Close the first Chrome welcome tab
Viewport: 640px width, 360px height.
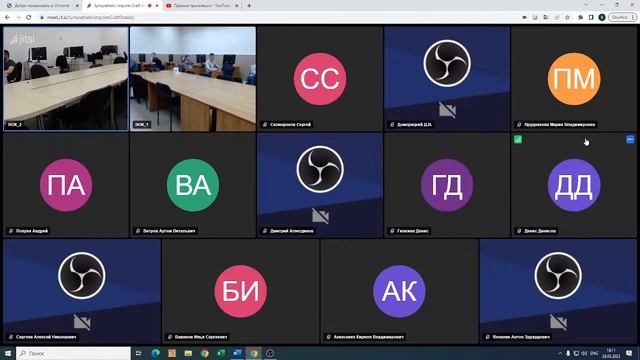[x=77, y=6]
